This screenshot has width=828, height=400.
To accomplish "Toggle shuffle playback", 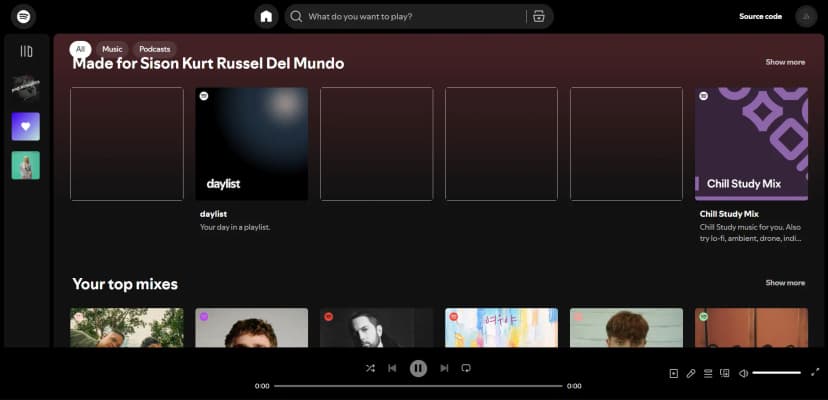I will tap(370, 368).
